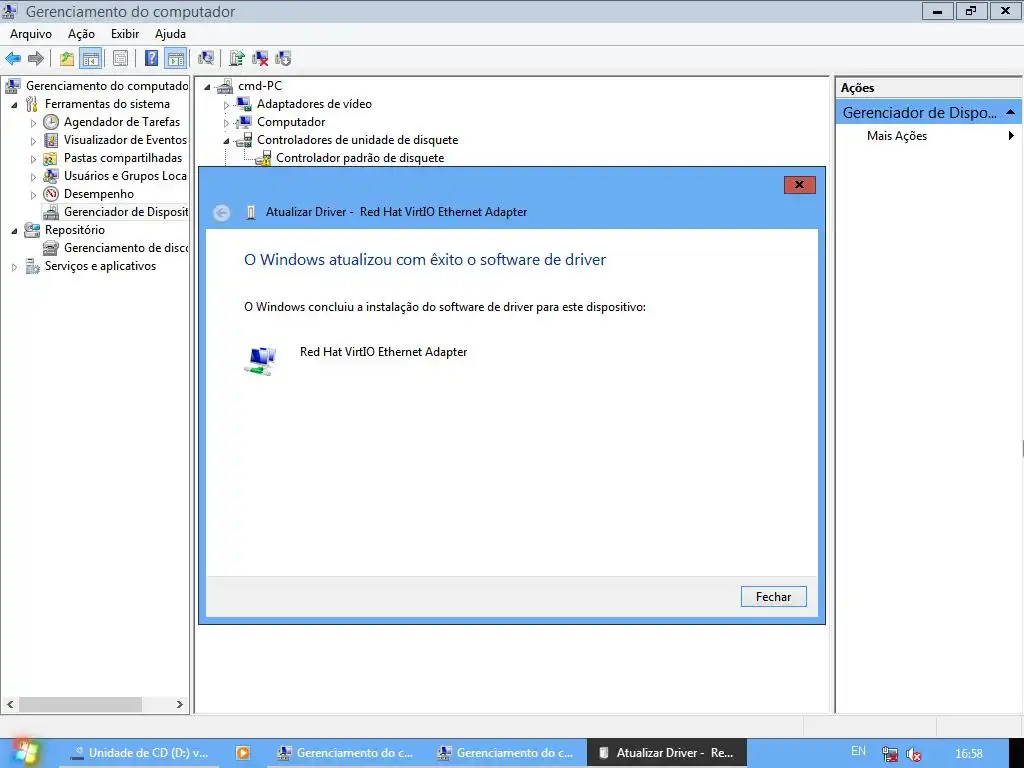The image size is (1024, 768).
Task: Collapse the Gerenciador de Dispo... actions section
Action: (x=1010, y=112)
